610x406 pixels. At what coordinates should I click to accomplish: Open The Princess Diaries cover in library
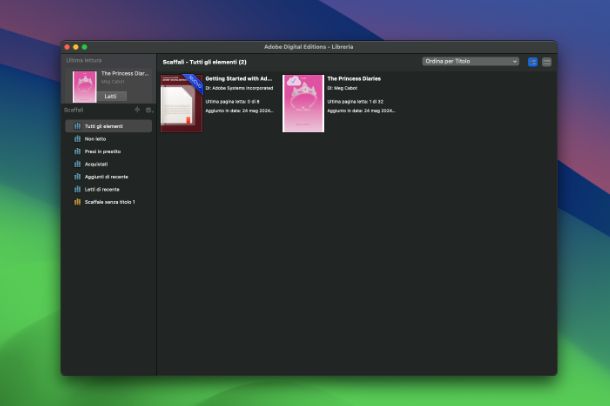point(303,103)
